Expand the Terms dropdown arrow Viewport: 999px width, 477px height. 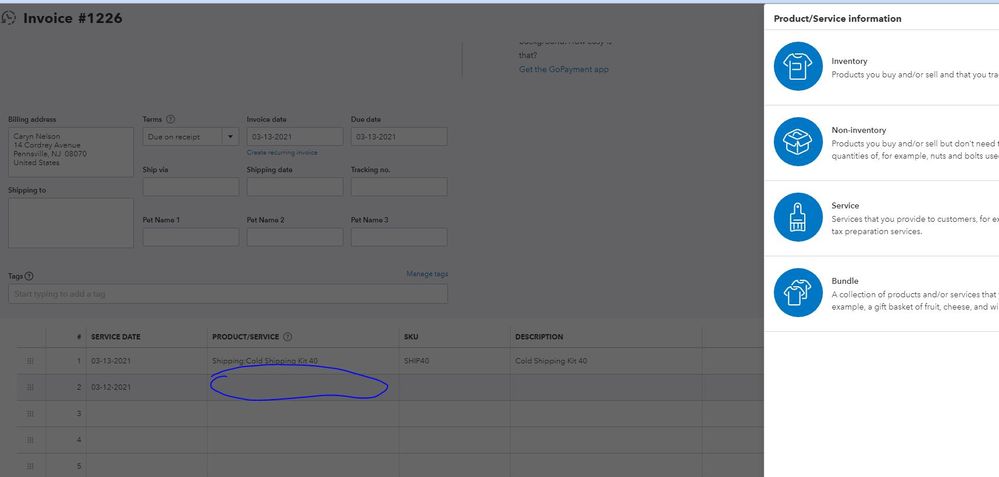[x=230, y=137]
